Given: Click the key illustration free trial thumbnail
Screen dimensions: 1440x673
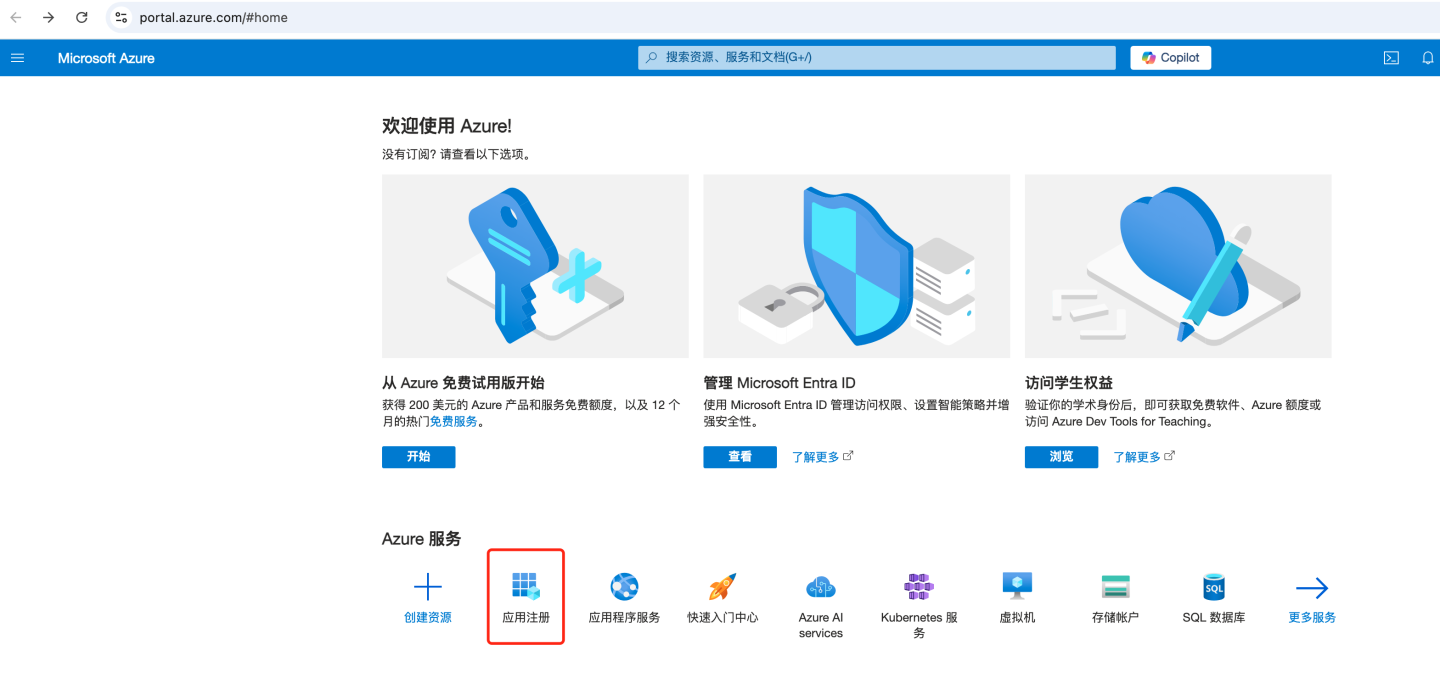Looking at the screenshot, I should (x=535, y=267).
